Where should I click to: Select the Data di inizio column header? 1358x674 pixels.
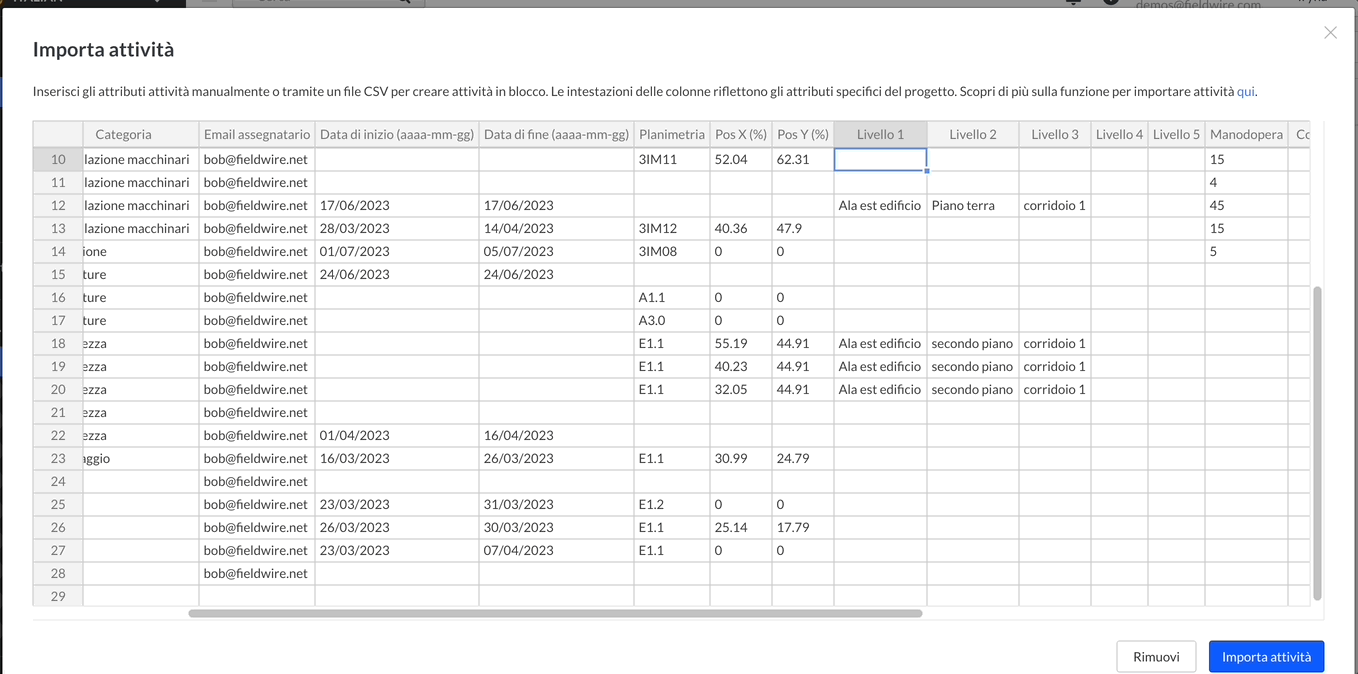pos(397,134)
